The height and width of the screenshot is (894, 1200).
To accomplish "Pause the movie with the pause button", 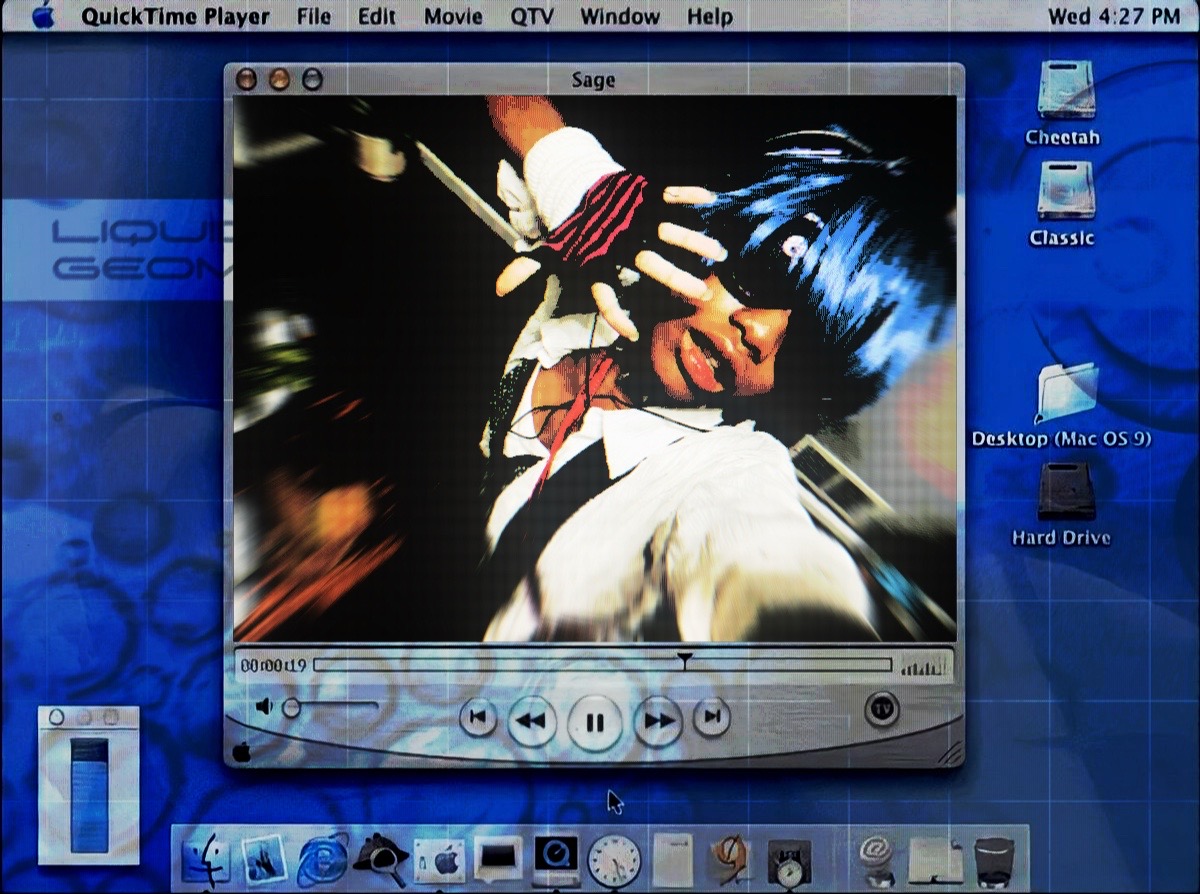I will tap(595, 722).
